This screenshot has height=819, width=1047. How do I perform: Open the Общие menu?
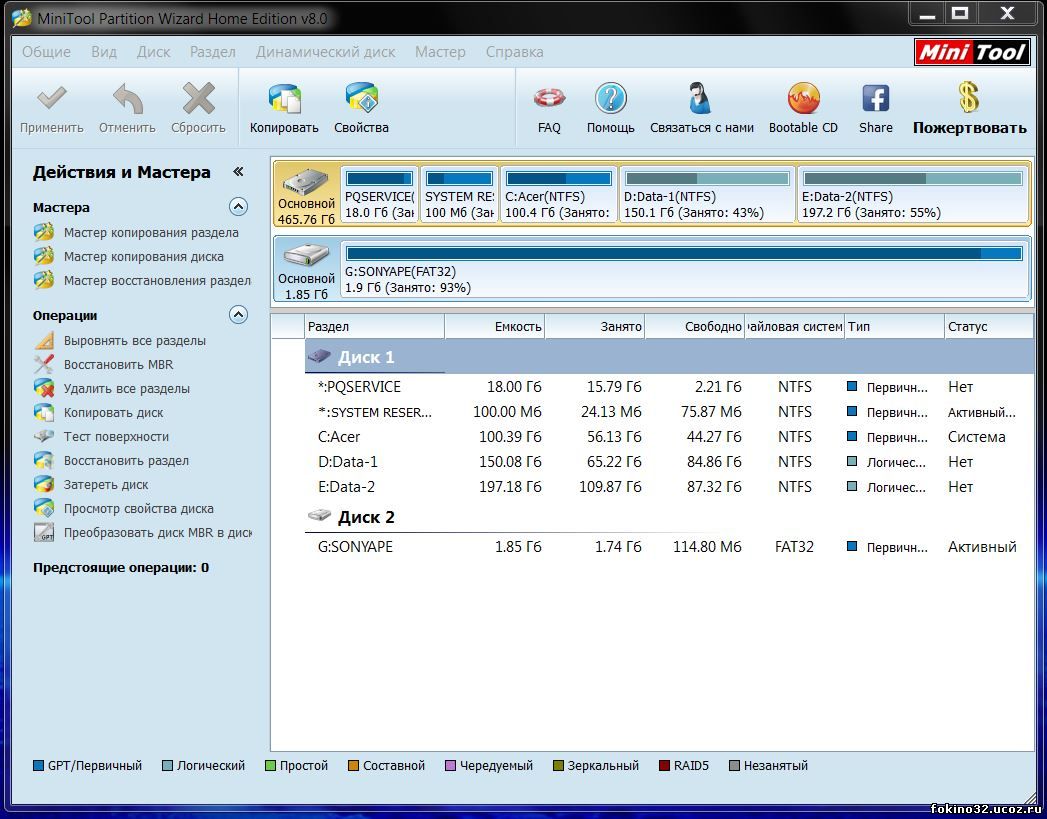tap(46, 51)
